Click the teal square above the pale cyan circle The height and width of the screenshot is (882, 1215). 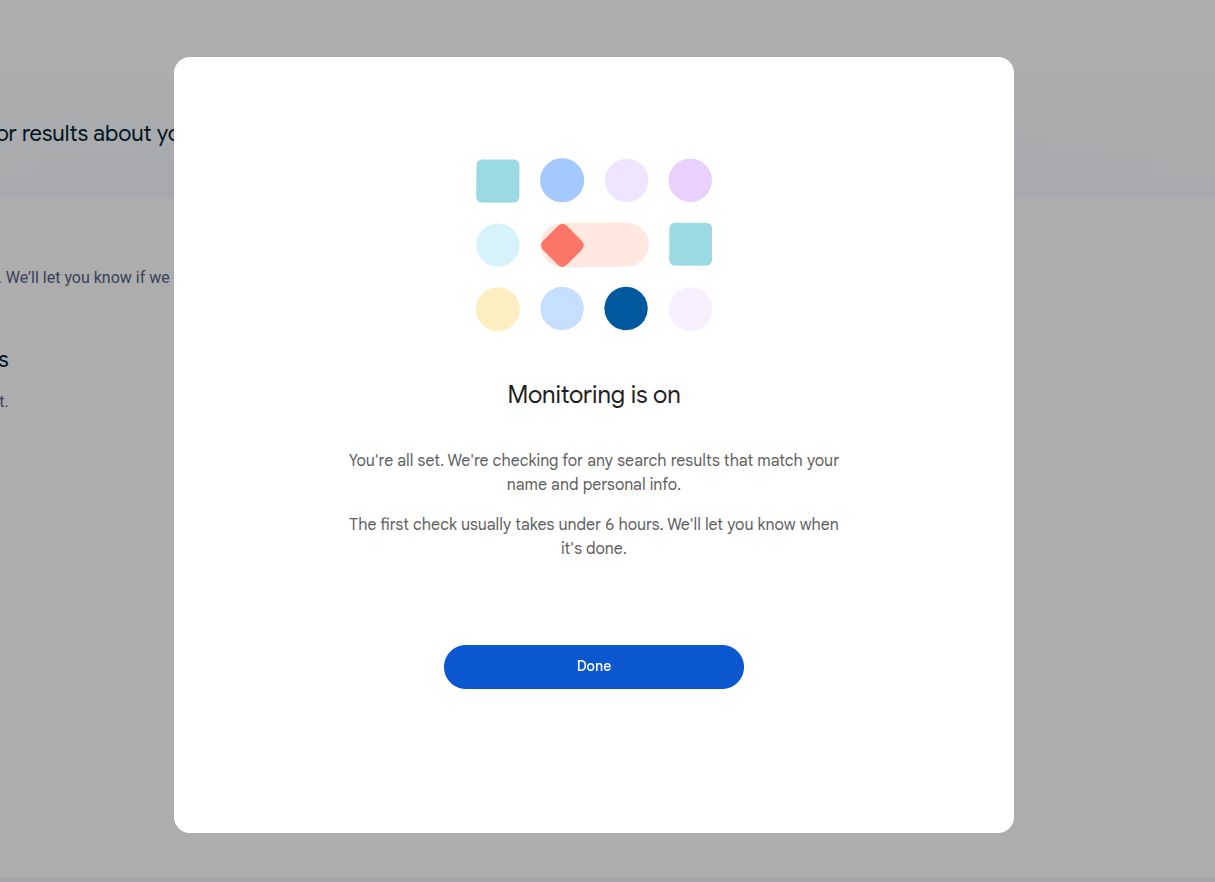[x=498, y=181]
